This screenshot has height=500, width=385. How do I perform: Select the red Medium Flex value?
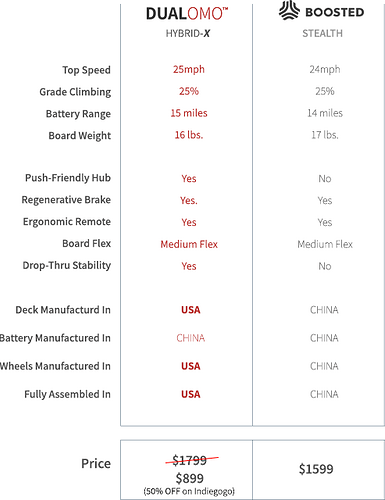[x=189, y=244]
